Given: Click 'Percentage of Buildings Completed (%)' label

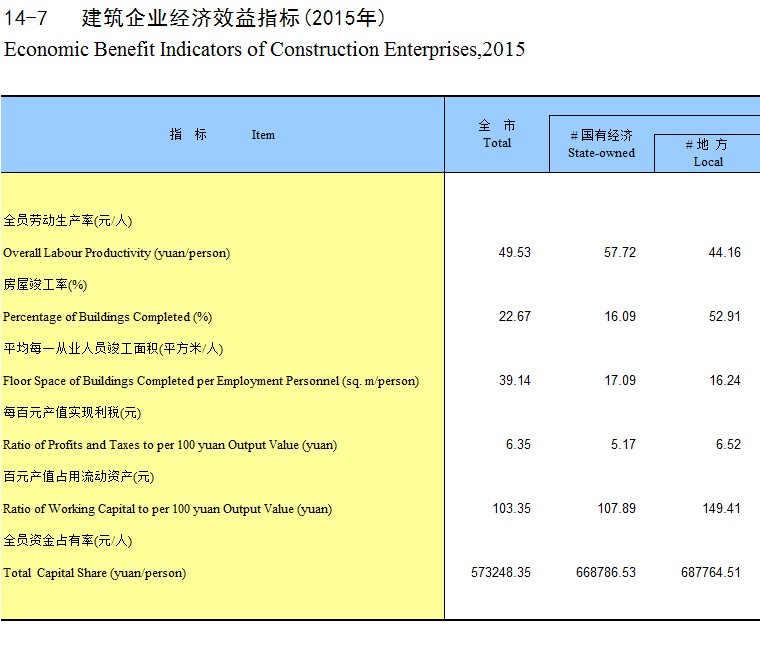Looking at the screenshot, I should click(108, 317).
